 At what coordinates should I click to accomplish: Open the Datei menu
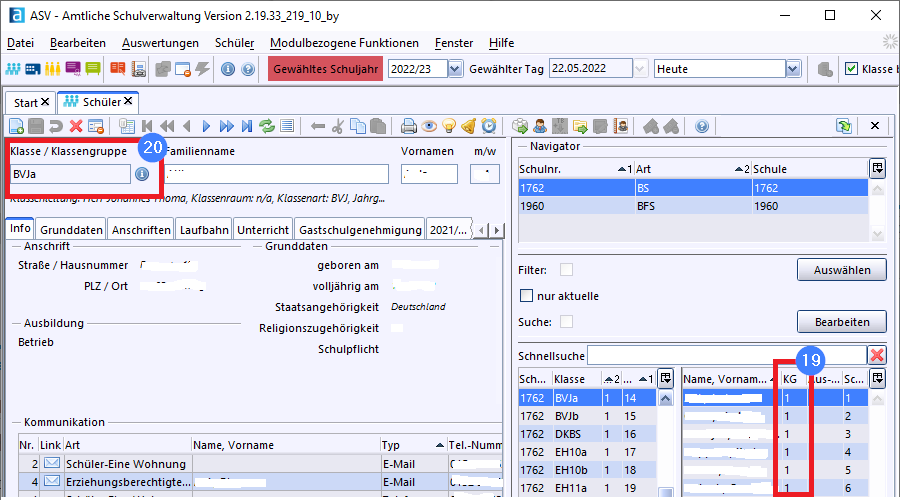point(20,43)
